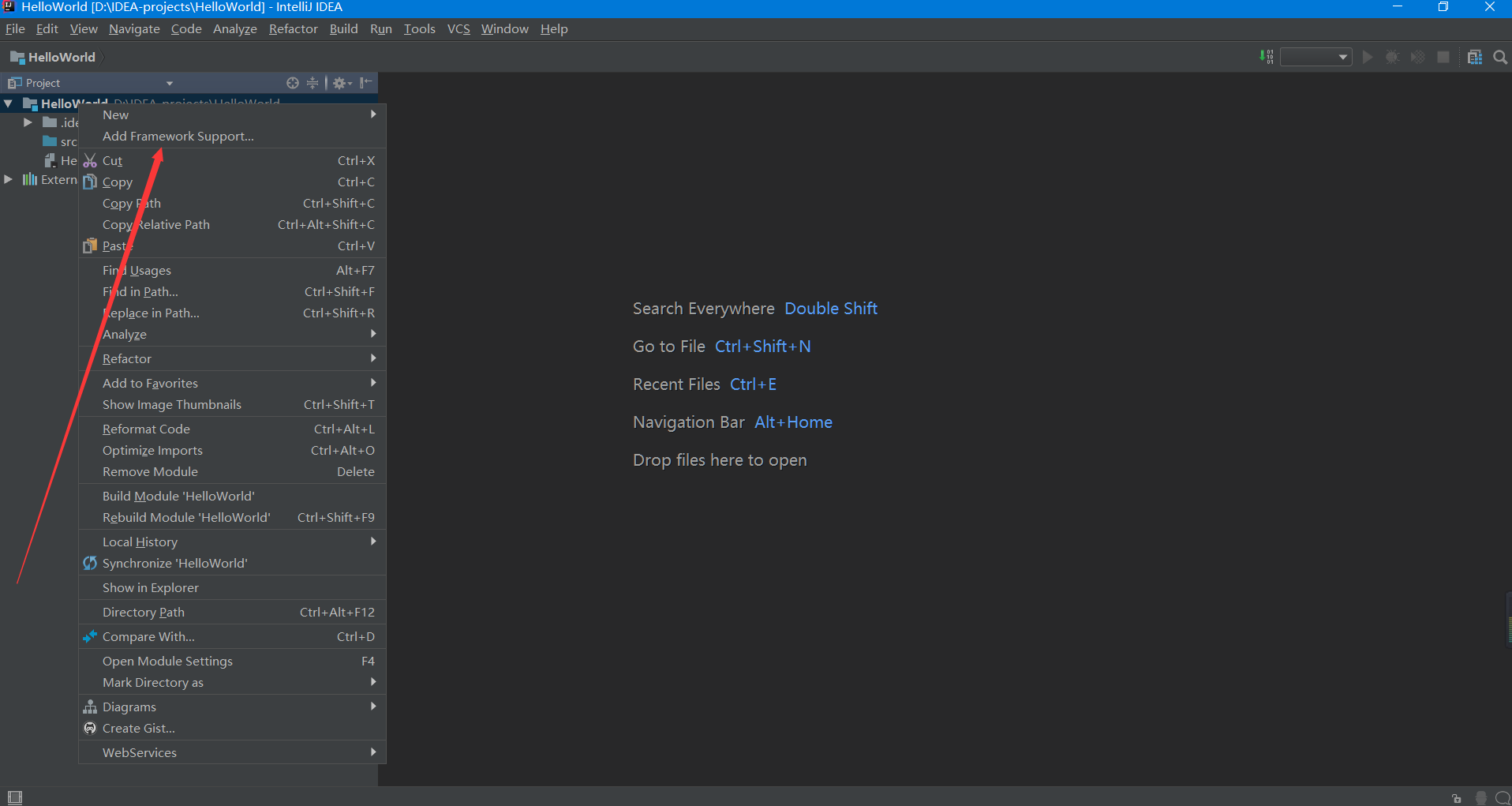Choose Copy Relative Path entry
The image size is (1512, 806).
click(x=232, y=224)
